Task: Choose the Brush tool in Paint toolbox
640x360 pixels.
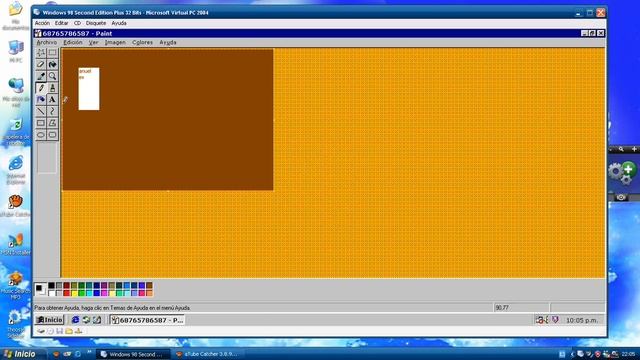Action: pyautogui.click(x=52, y=88)
